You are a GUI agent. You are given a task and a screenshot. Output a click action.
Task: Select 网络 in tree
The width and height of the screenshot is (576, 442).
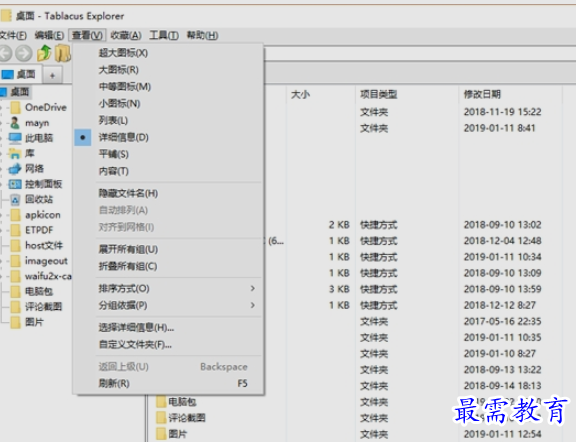[35, 169]
